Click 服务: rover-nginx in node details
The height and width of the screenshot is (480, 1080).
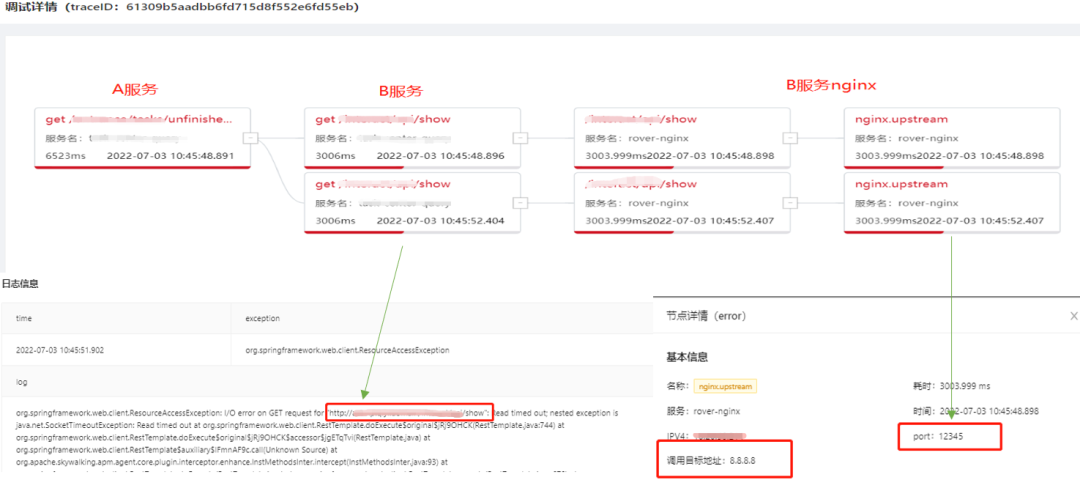click(703, 411)
